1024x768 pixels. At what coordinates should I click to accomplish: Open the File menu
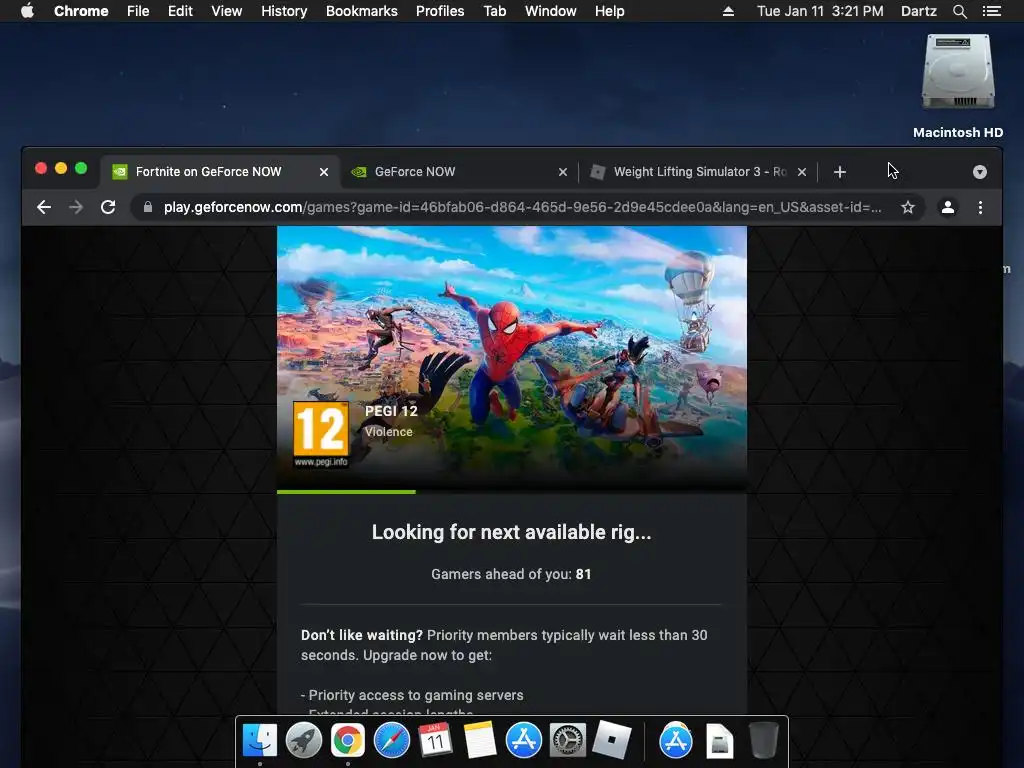pyautogui.click(x=138, y=11)
